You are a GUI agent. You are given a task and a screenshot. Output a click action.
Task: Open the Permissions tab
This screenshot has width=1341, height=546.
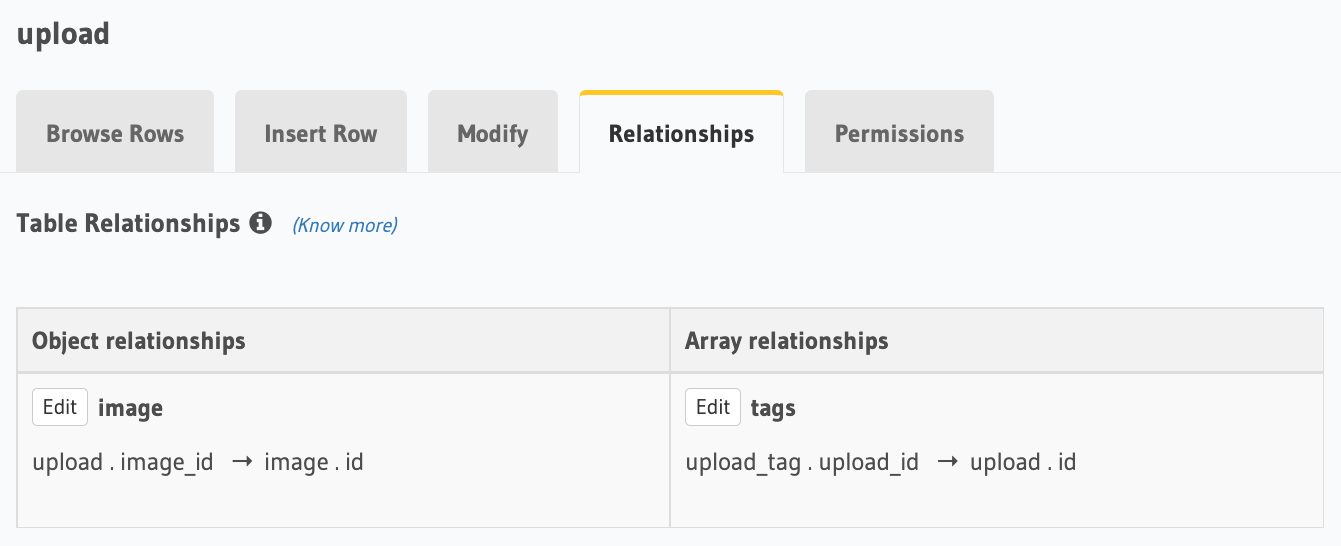pyautogui.click(x=900, y=132)
